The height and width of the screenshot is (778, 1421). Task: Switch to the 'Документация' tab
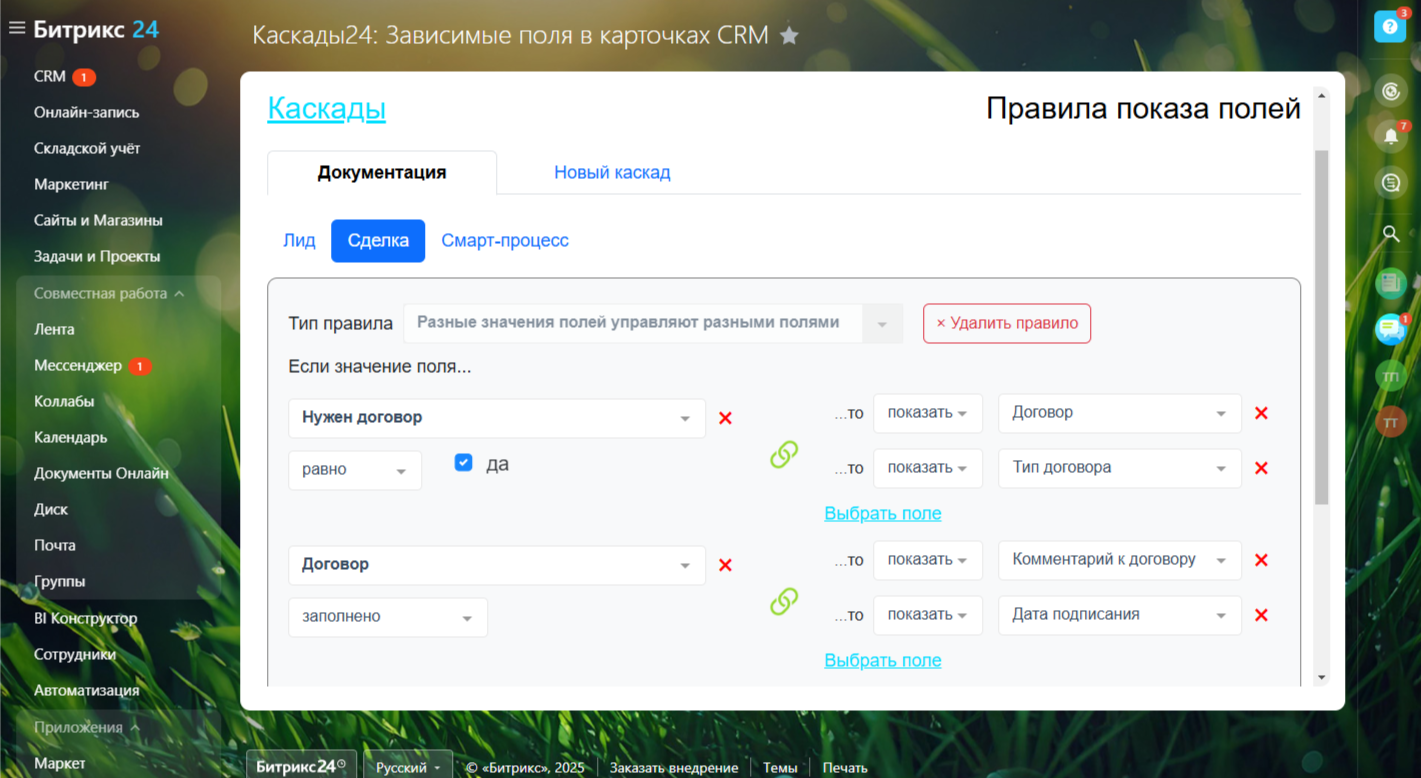coord(382,173)
